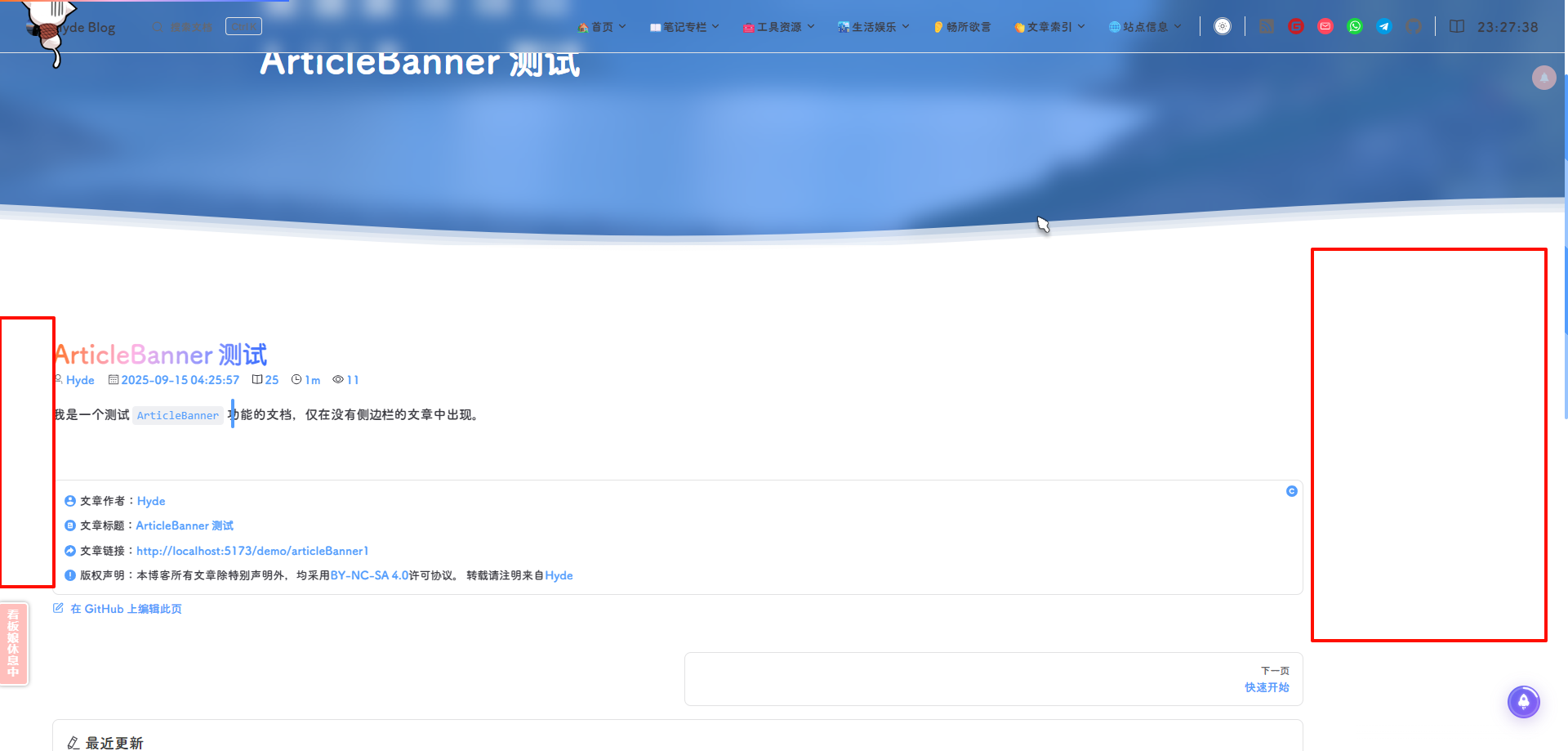Click the red Gitee icon
Screen dimensions: 1568x751
(x=1296, y=27)
